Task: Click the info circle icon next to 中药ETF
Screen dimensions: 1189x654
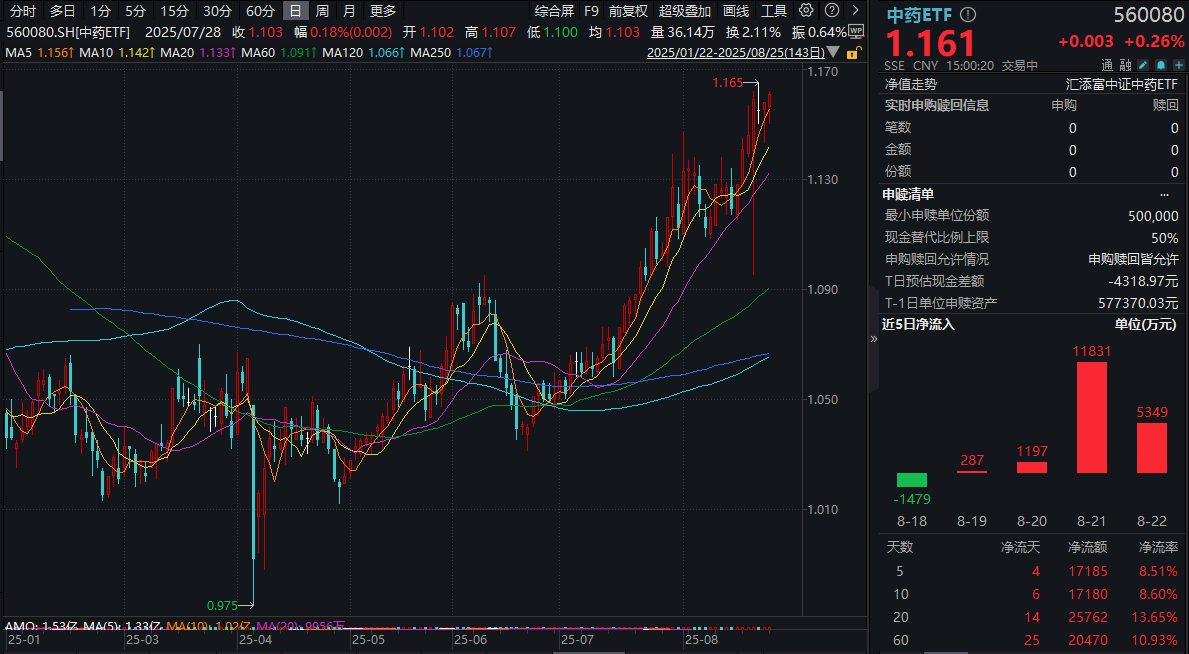Action: click(x=967, y=15)
